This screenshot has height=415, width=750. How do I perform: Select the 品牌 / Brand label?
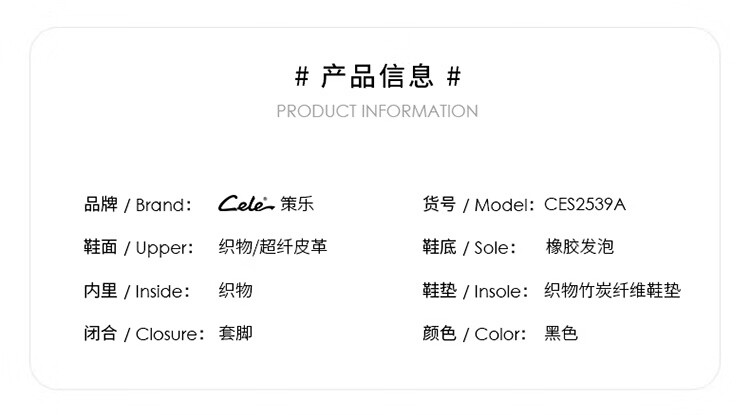(x=138, y=205)
